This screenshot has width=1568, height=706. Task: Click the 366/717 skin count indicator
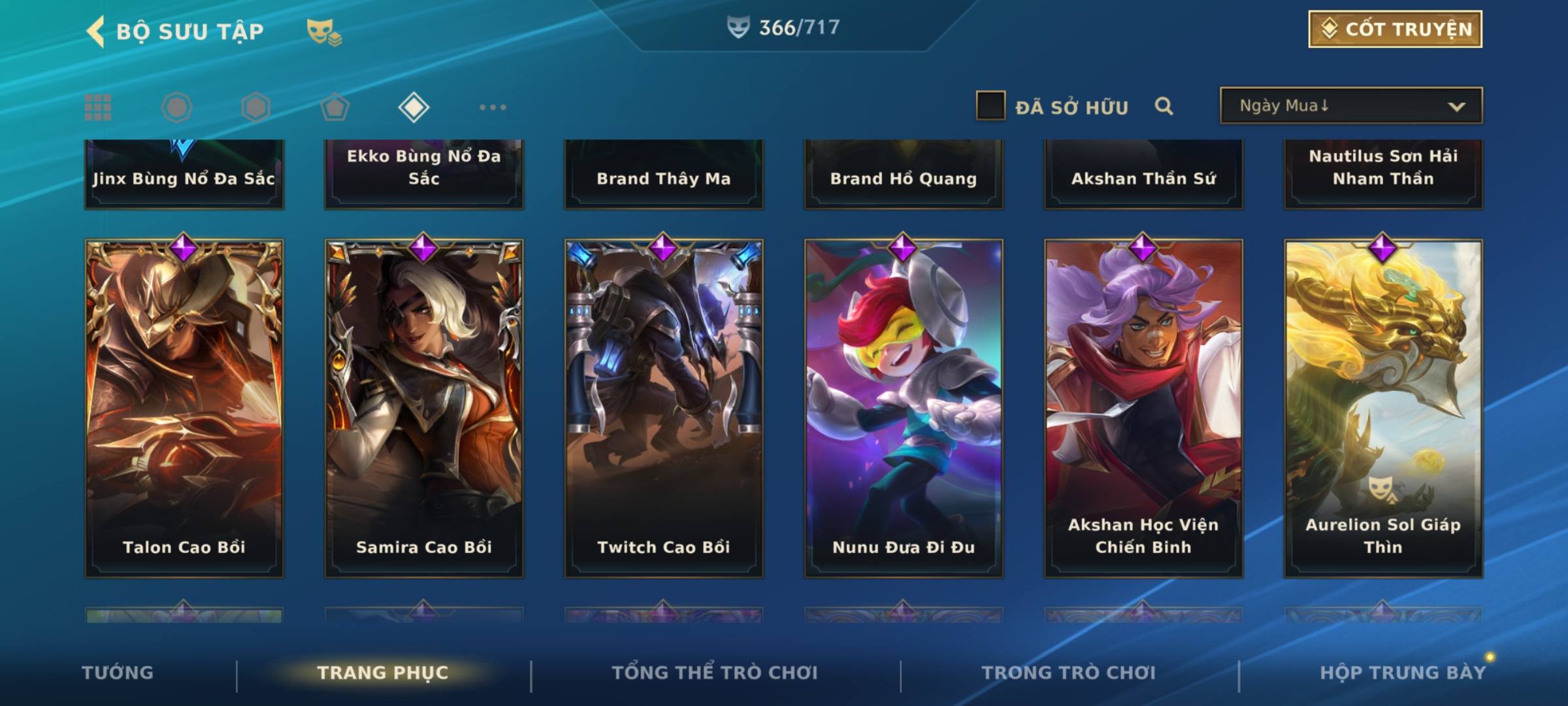coord(783,27)
